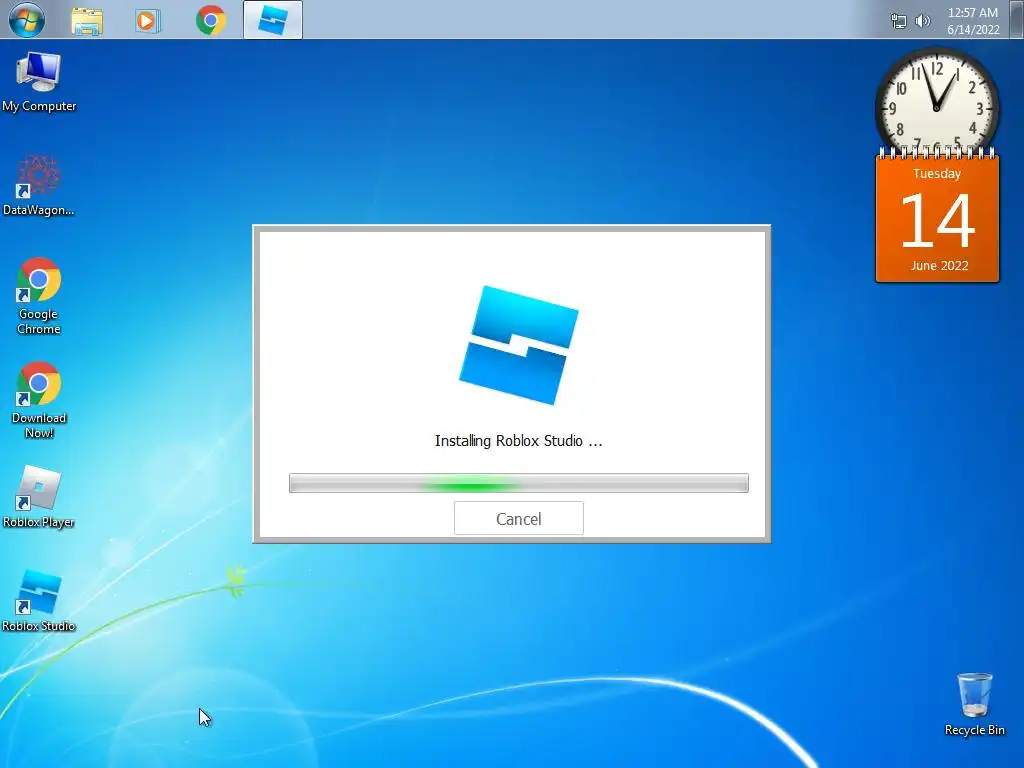Launch Windows Media Player from taskbar
Image resolution: width=1024 pixels, height=768 pixels.
(148, 21)
